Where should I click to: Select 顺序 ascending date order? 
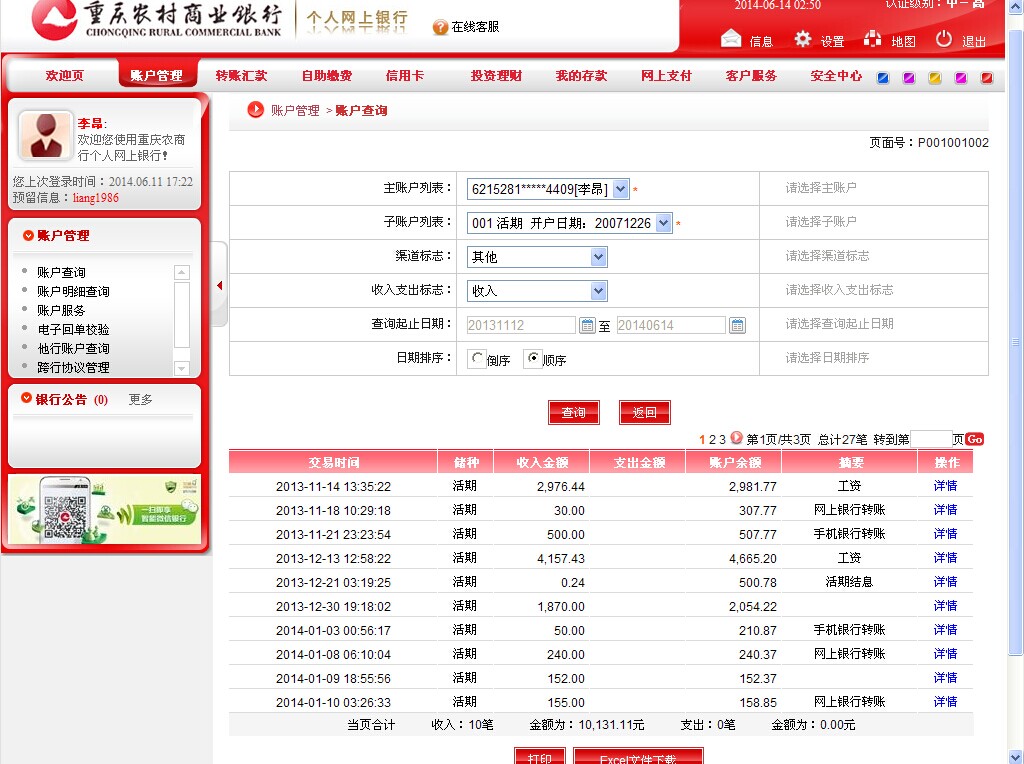pyautogui.click(x=533, y=359)
